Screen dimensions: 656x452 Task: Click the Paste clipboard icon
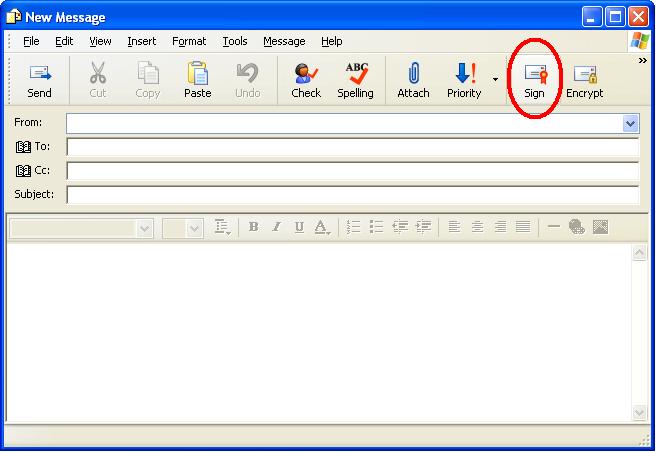197,80
